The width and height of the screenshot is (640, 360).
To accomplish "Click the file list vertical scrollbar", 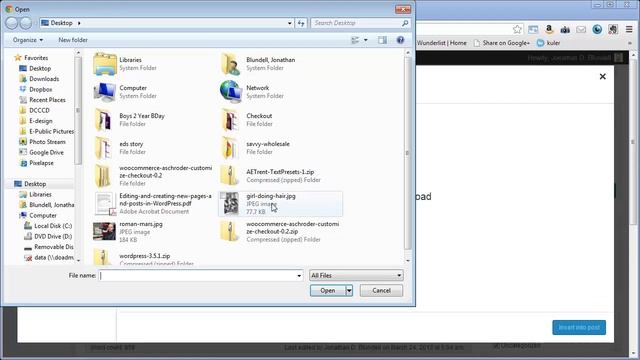I will click(x=407, y=153).
